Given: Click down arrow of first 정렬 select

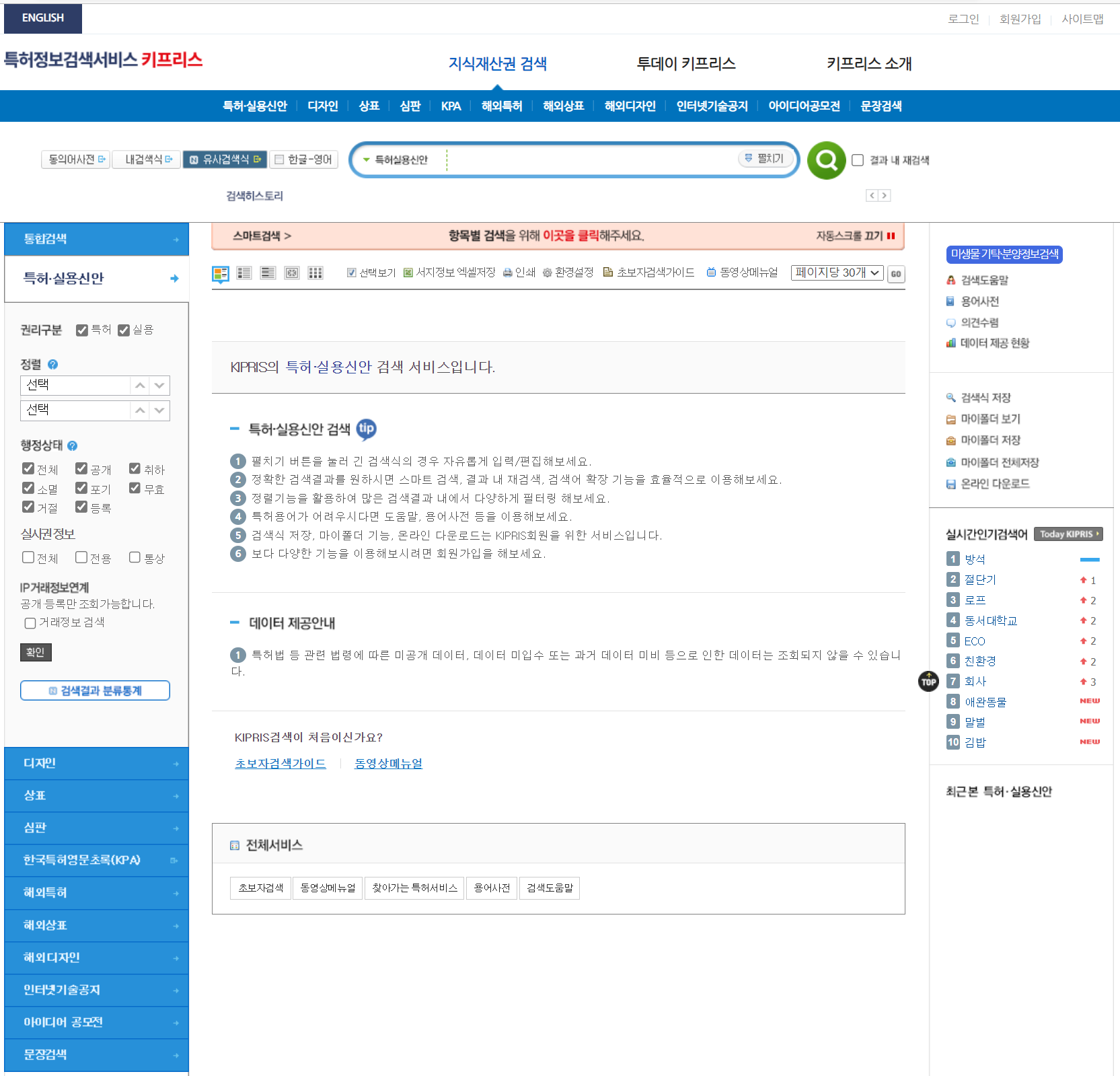Looking at the screenshot, I should coord(159,386).
